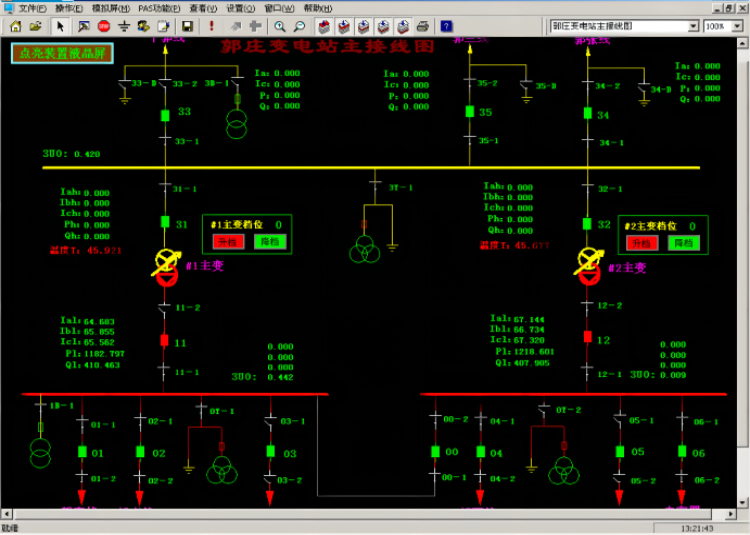Viewport: 750px width, 535px height.
Task: Click the 点亮装置液晶屏 button
Action: pyautogui.click(x=62, y=53)
